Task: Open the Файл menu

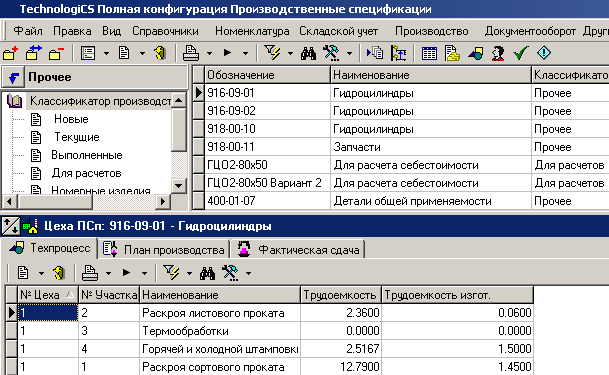Action: [x=28, y=31]
